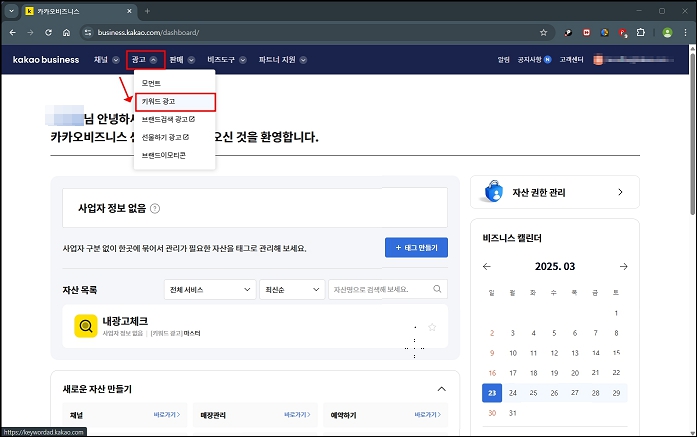Viewport: 697px width, 437px height.
Task: Close the 카카오비즈니스 tab
Action: coord(129,11)
